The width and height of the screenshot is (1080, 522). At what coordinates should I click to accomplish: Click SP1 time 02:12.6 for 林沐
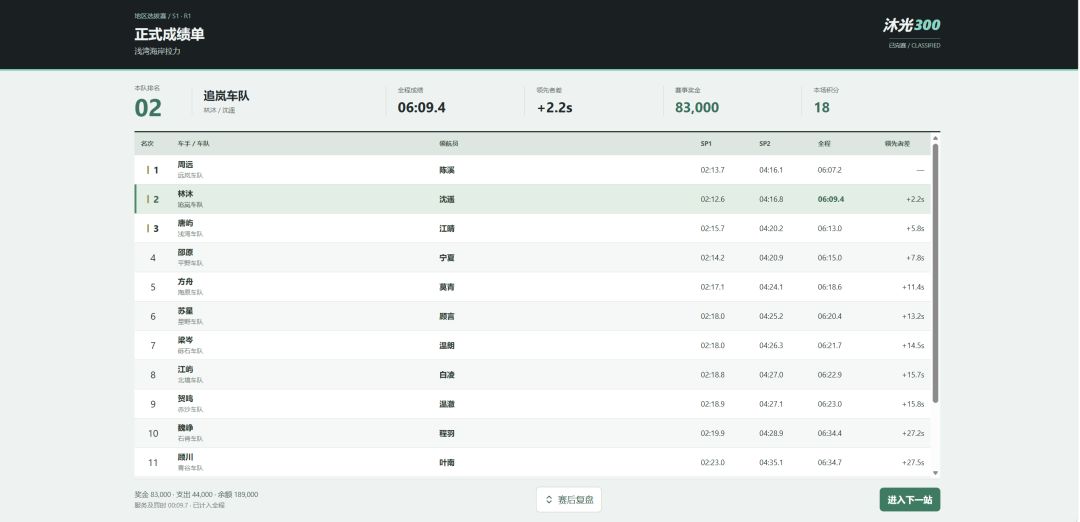(x=712, y=200)
